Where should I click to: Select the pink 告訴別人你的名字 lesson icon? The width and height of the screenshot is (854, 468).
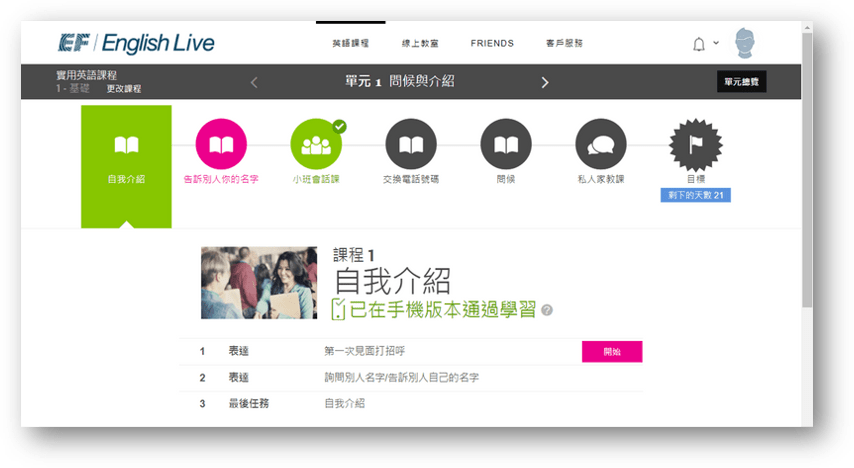[221, 144]
